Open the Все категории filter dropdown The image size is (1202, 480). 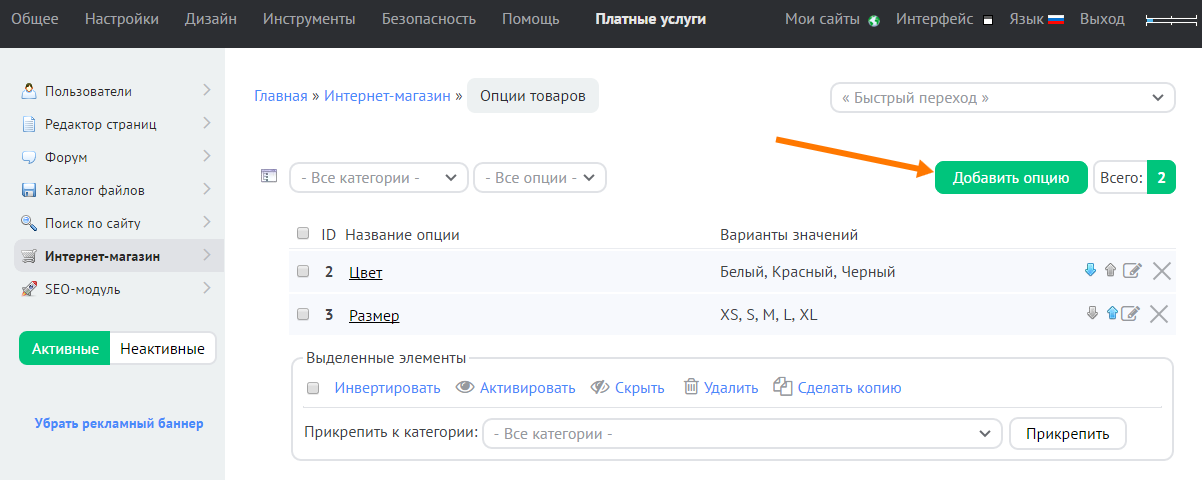(x=378, y=178)
